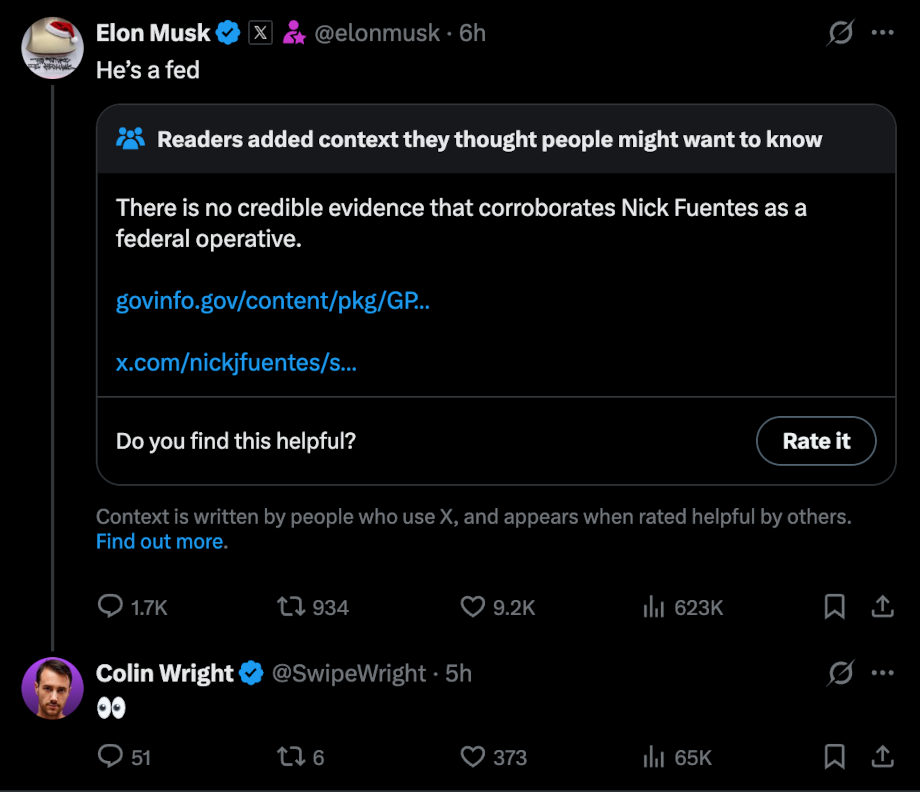Open Colin Wright's profile picture
The width and height of the screenshot is (920, 792).
coord(52,688)
